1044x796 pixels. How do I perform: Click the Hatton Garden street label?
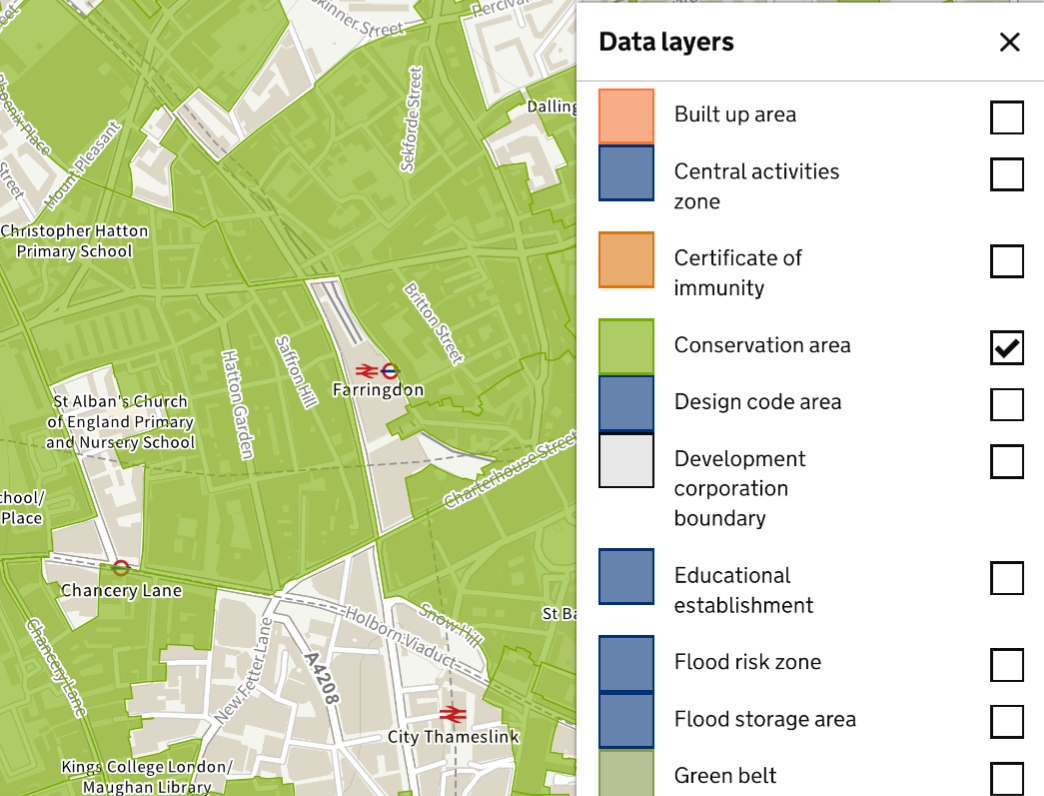click(237, 404)
